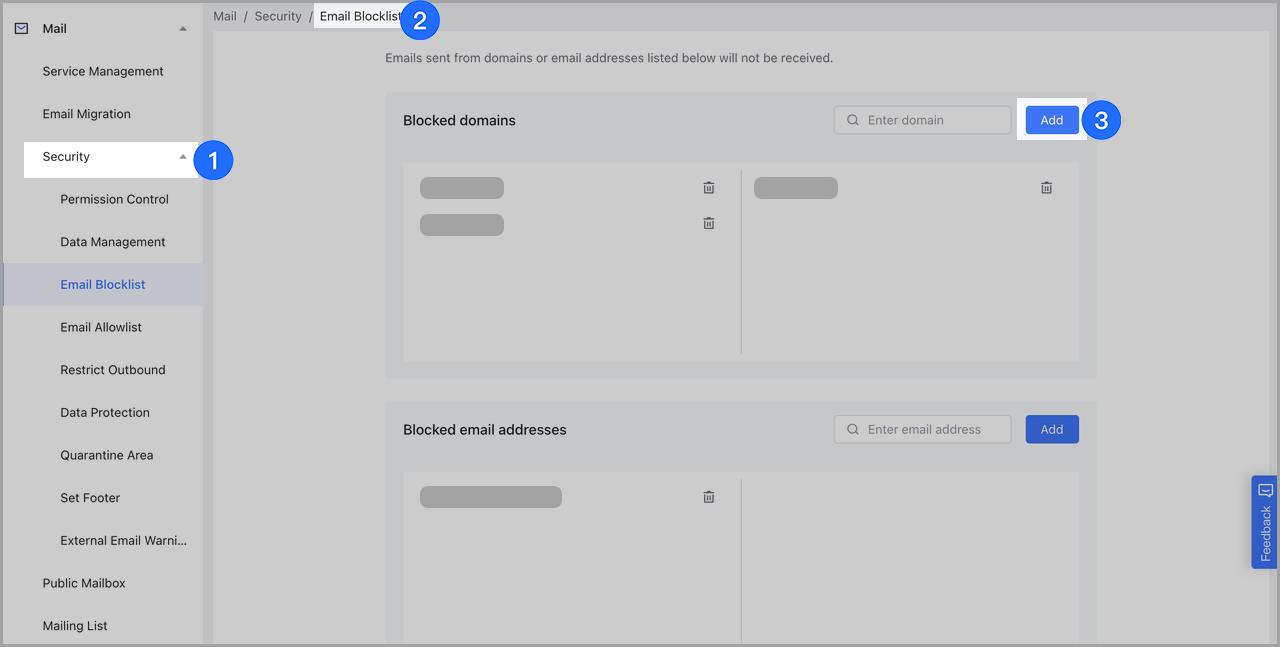Delete the first blocked domain entry
This screenshot has width=1280, height=647.
click(708, 186)
